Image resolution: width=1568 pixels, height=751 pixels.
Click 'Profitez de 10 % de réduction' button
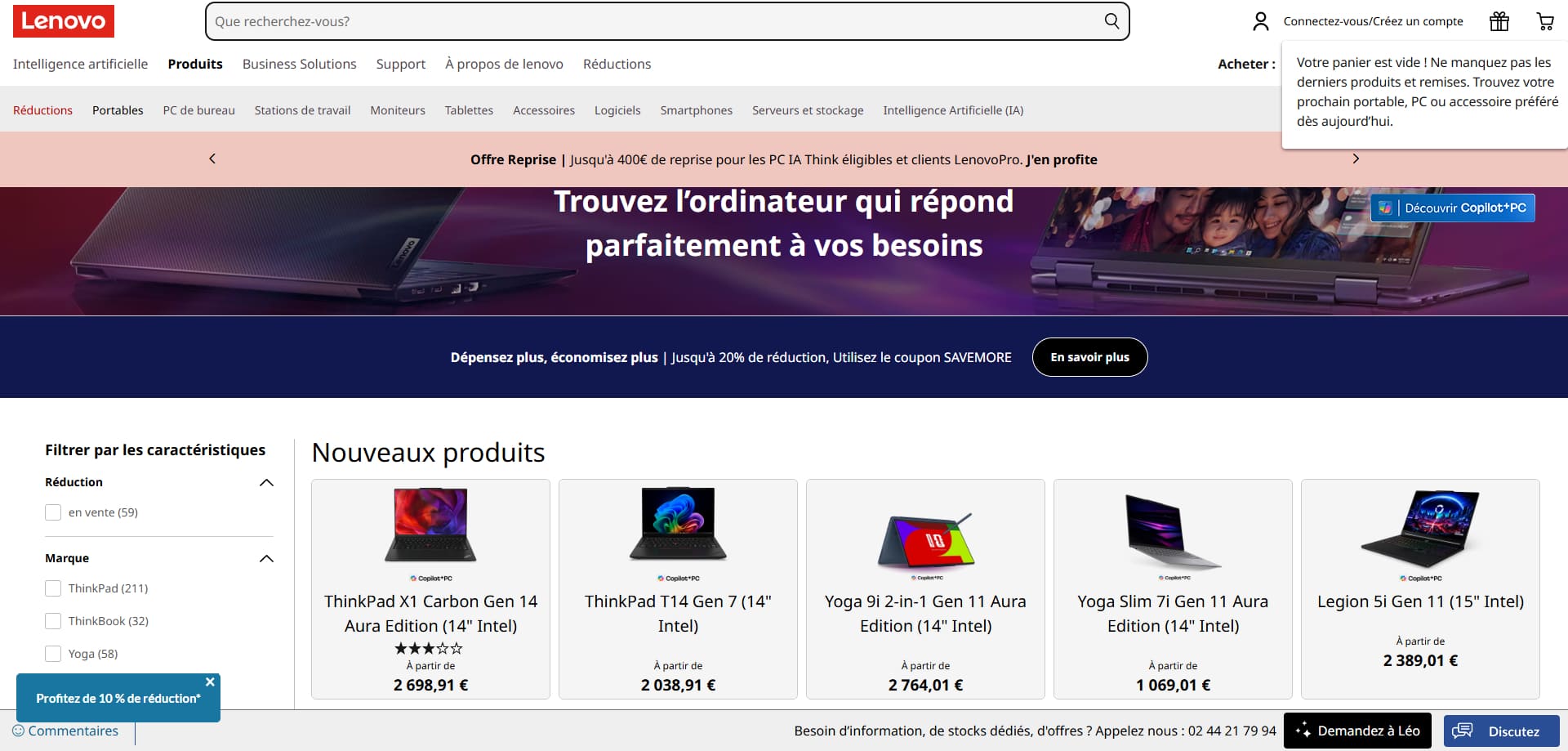pyautogui.click(x=118, y=699)
